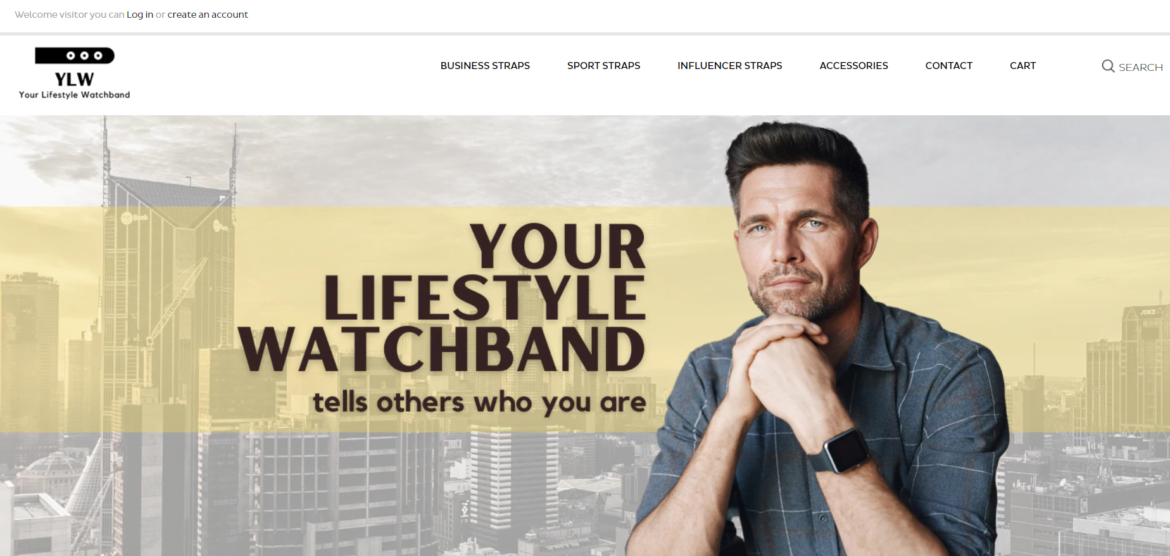View the Cart page
This screenshot has height=556, width=1170.
point(1022,66)
